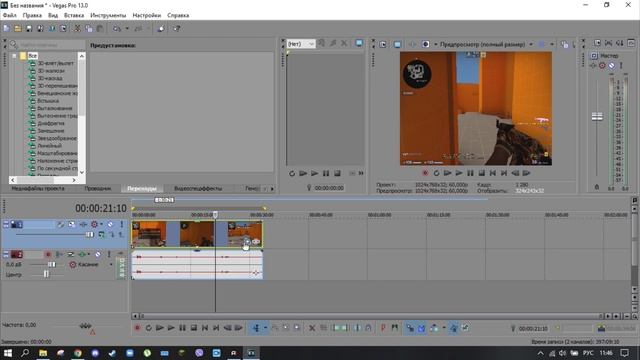Image resolution: width=640 pixels, height=360 pixels.
Task: Click the video track 1 automation settings gear
Action: 95,224
